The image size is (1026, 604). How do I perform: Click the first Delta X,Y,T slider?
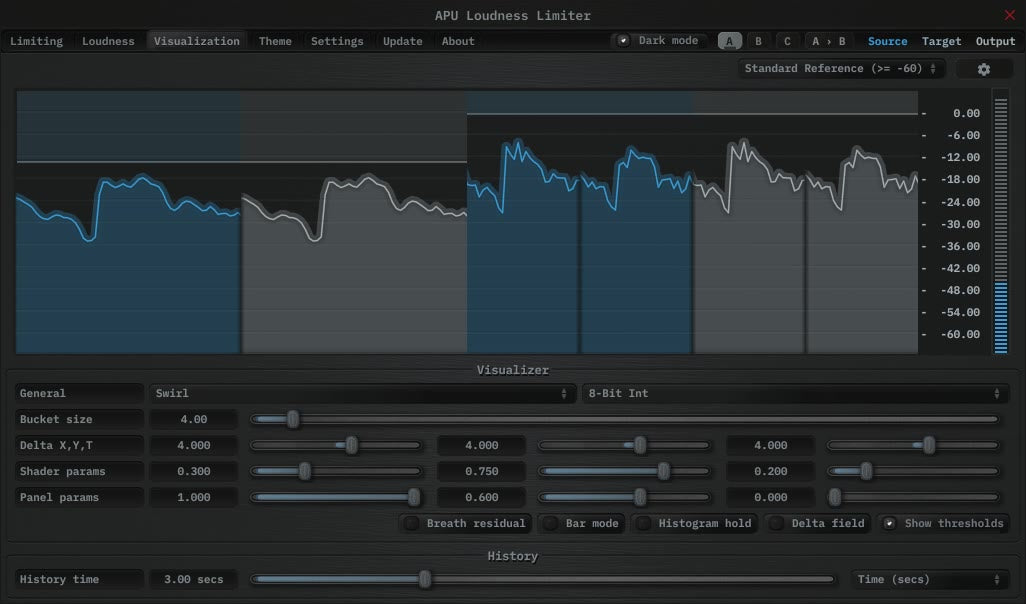point(336,446)
